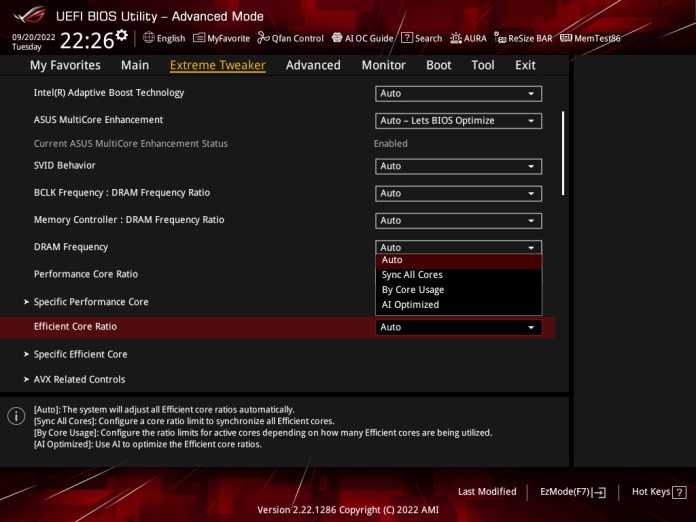Open Qfan Control fan settings

point(290,38)
